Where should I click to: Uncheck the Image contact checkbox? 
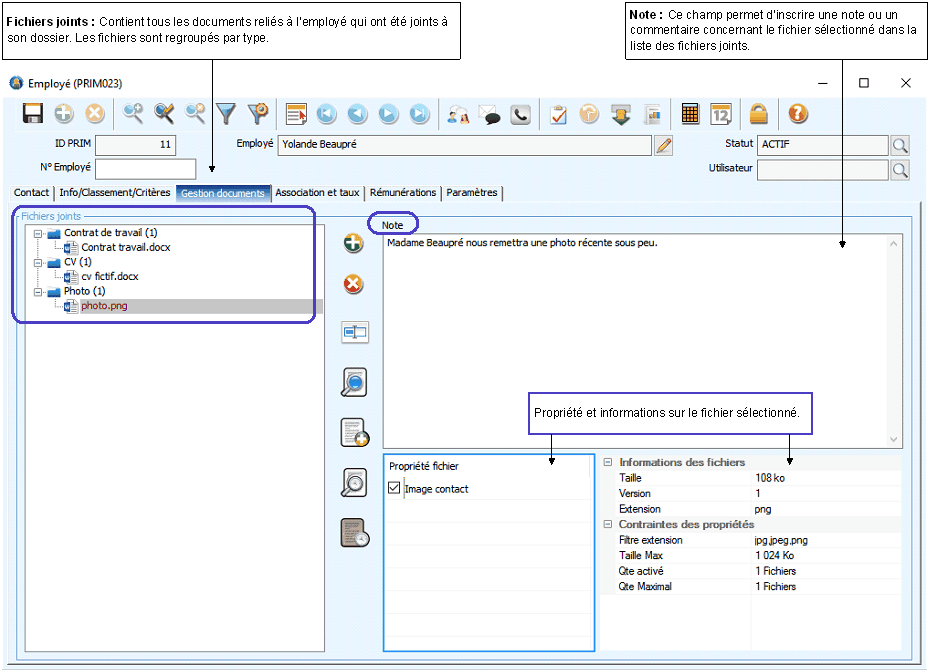[x=394, y=489]
